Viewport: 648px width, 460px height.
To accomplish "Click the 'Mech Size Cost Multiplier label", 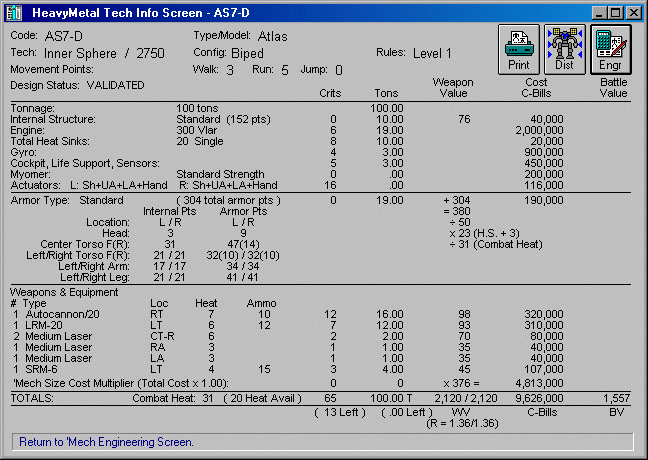I will tap(121, 383).
